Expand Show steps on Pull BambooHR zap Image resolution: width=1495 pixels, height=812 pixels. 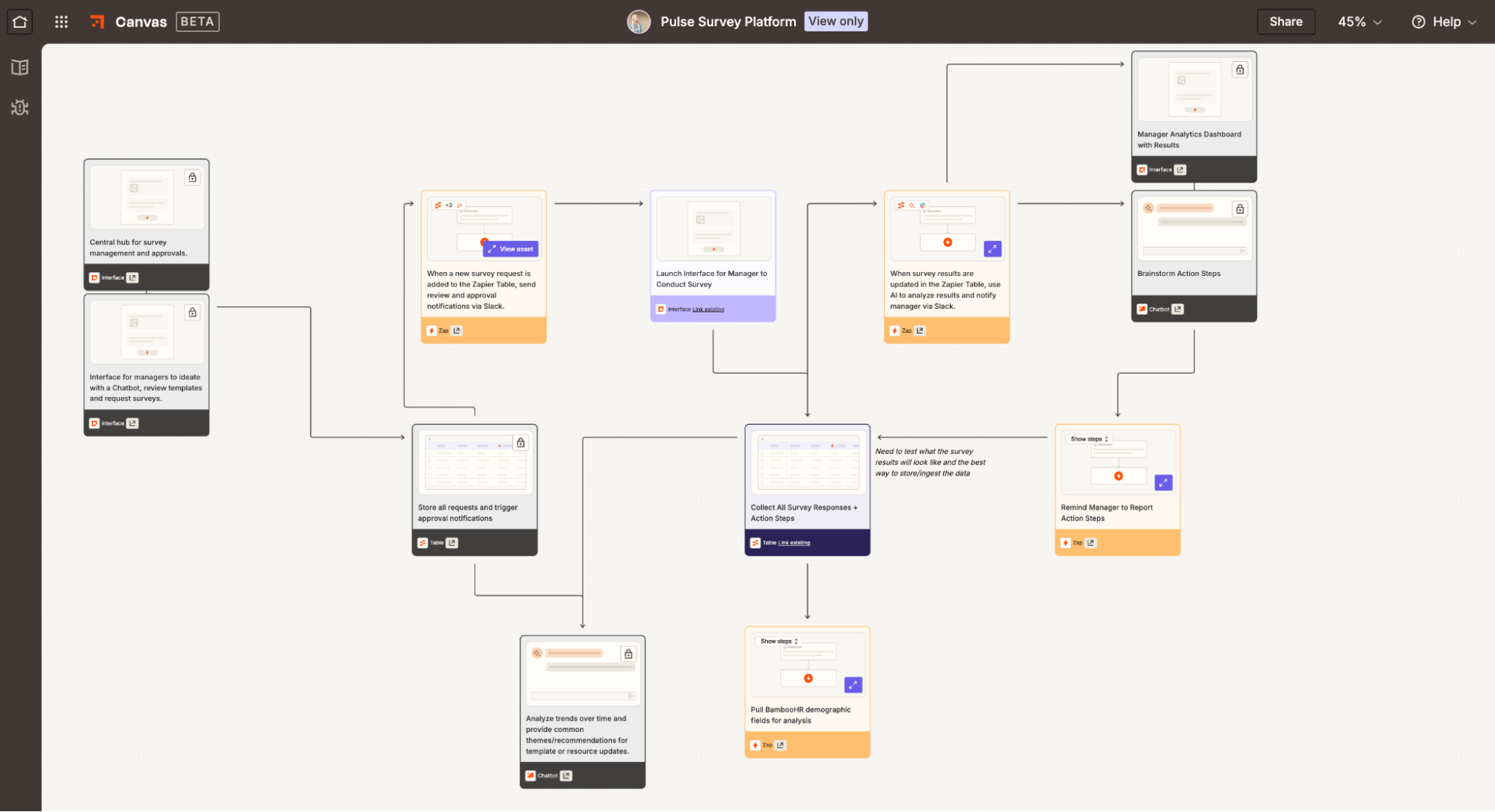pos(778,641)
